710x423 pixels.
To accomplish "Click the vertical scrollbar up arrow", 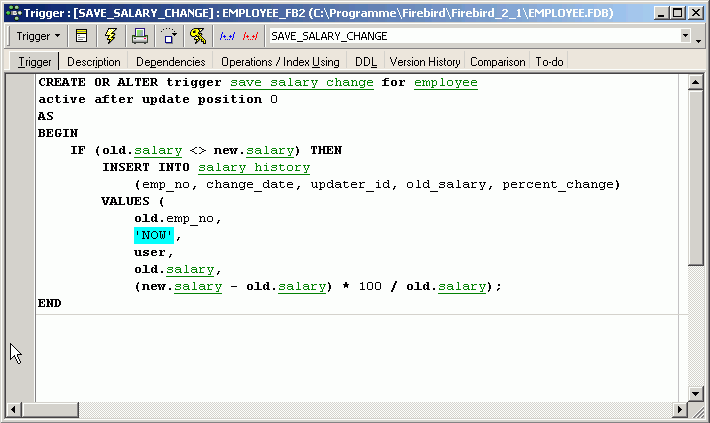I will click(x=695, y=82).
